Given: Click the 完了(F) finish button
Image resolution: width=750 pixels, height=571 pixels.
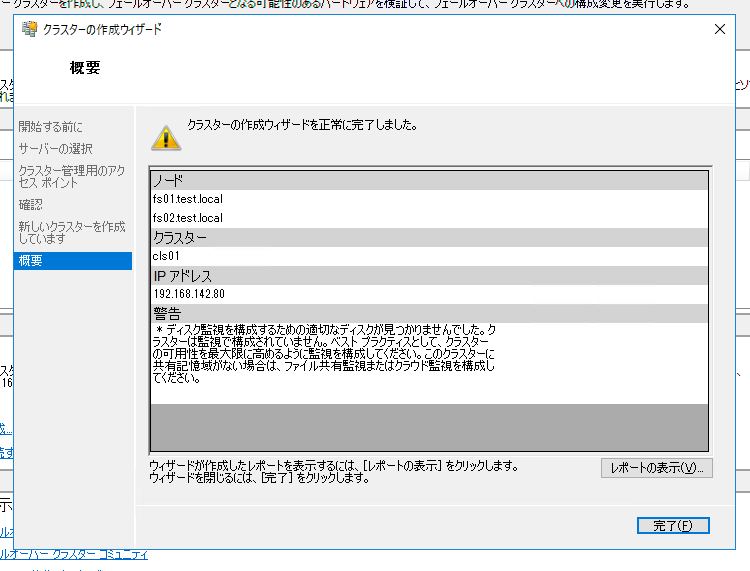Looking at the screenshot, I should [x=673, y=526].
